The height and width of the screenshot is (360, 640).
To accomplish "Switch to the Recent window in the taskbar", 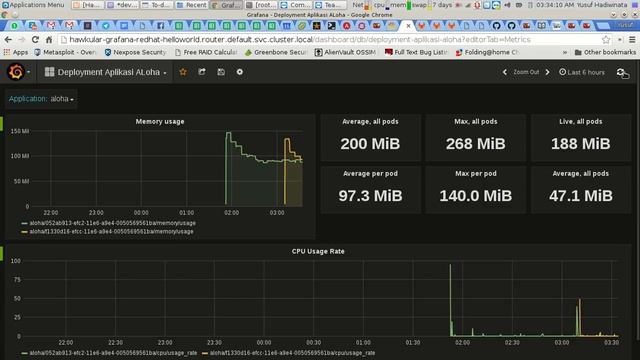I will click(x=192, y=5).
